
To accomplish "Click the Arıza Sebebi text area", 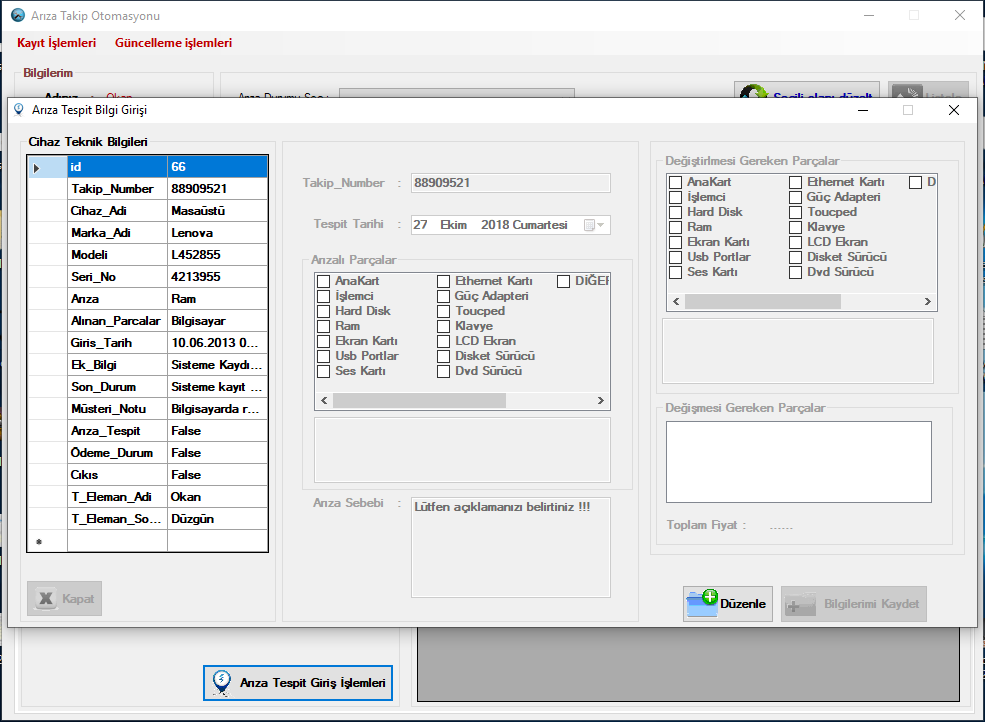I will pyautogui.click(x=511, y=547).
